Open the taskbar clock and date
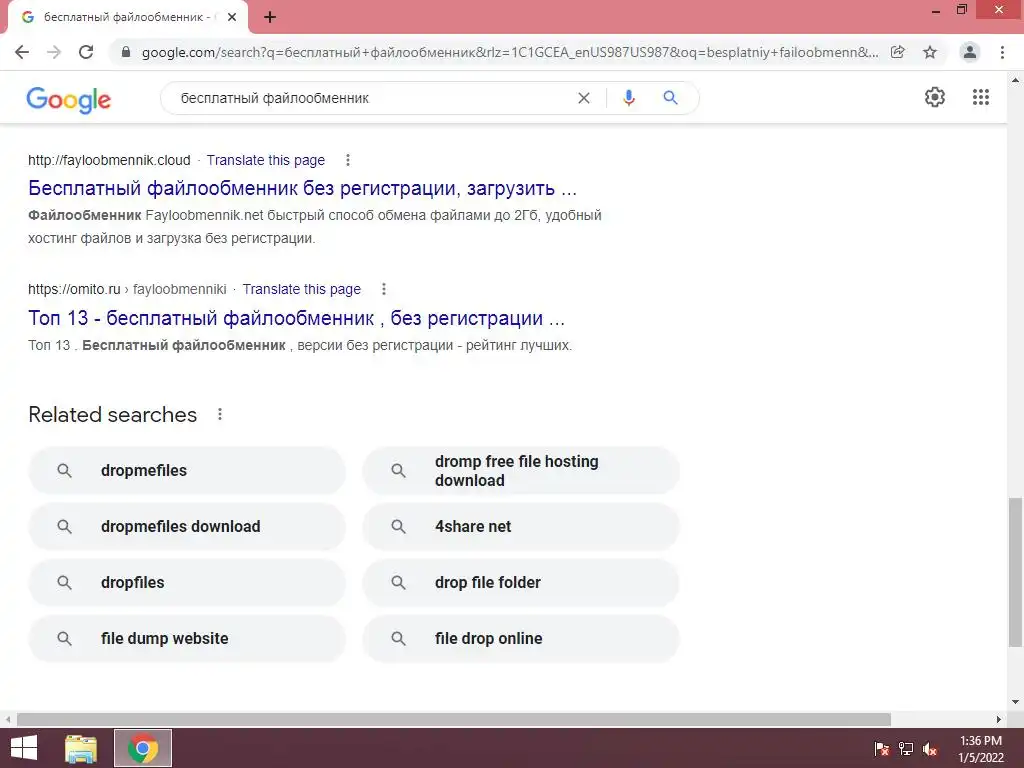Image resolution: width=1024 pixels, height=768 pixels. tap(980, 749)
